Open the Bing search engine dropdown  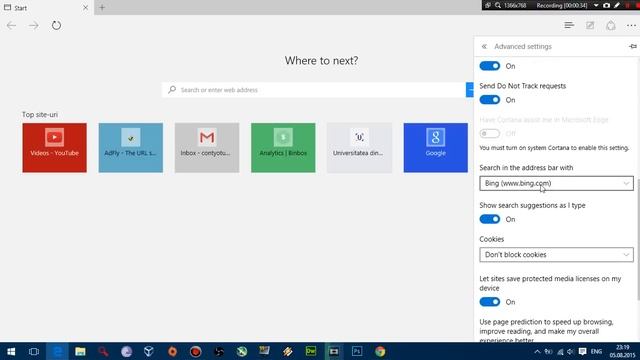tap(556, 183)
